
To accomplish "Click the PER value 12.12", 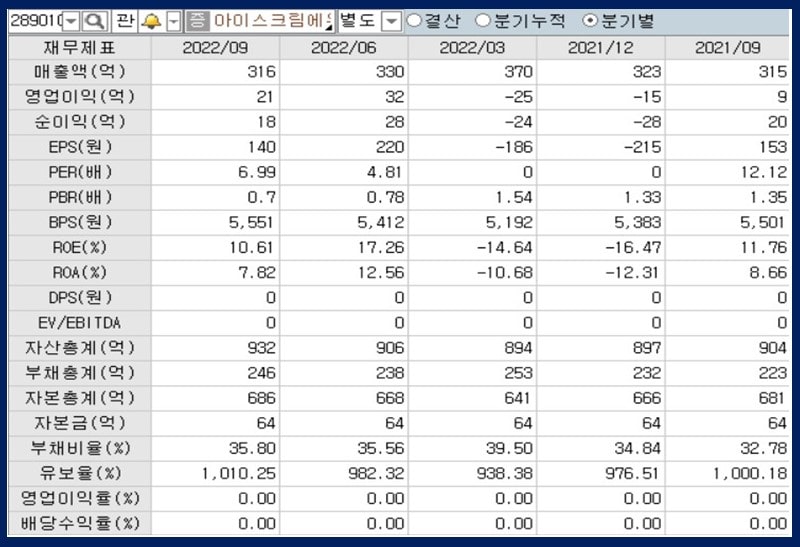I will coord(764,172).
